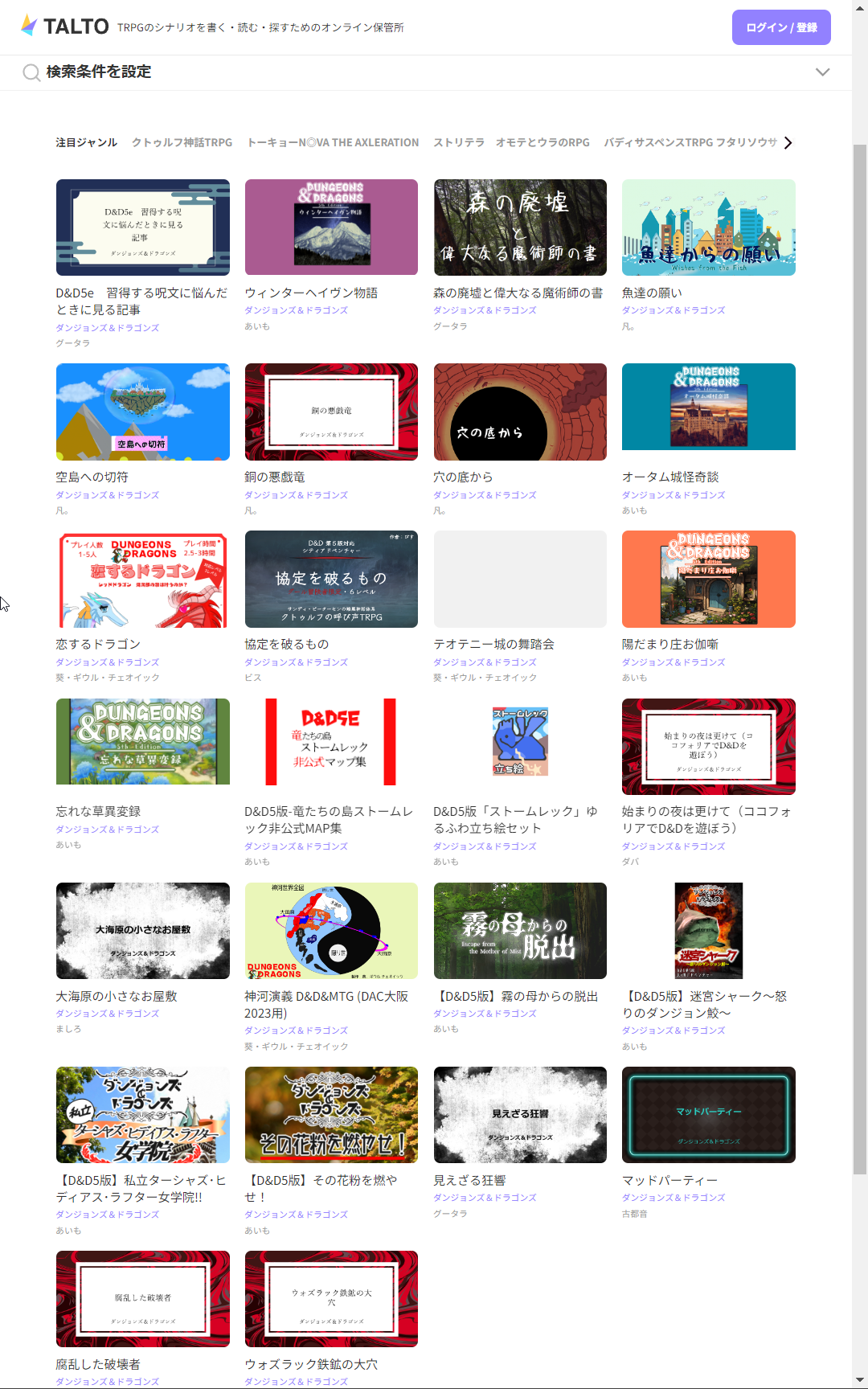The height and width of the screenshot is (1389, 868).
Task: Open the 忘れな草異変録 thumbnail
Action: tap(143, 741)
